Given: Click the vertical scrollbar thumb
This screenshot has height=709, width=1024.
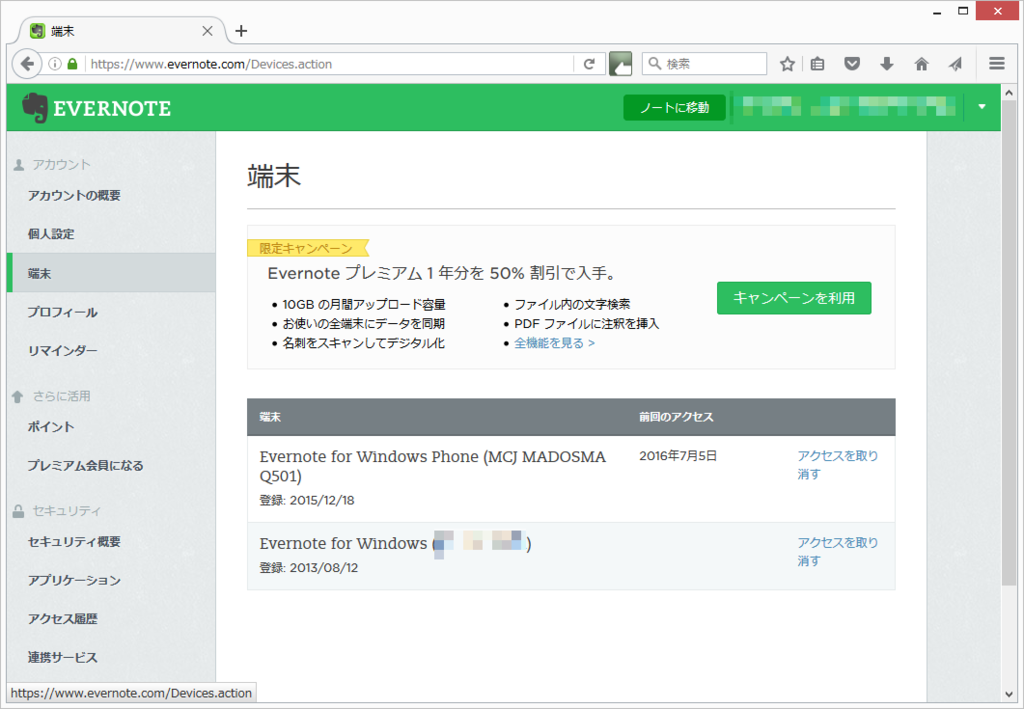Looking at the screenshot, I should 1009,343.
